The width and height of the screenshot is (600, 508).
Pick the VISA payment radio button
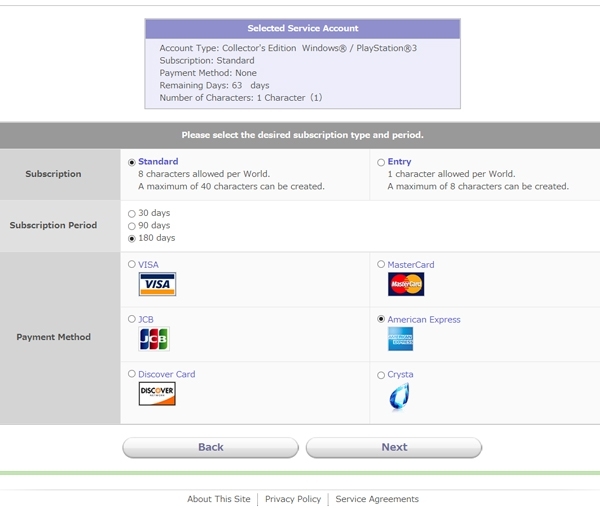[132, 264]
